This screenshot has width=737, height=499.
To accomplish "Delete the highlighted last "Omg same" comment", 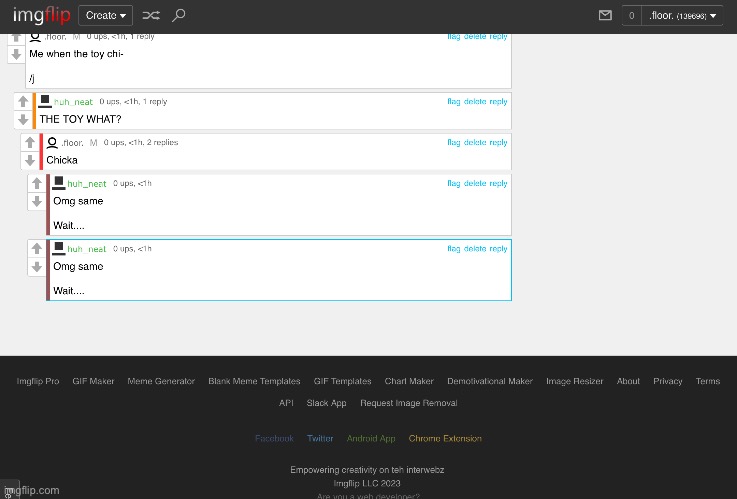I will pos(474,249).
